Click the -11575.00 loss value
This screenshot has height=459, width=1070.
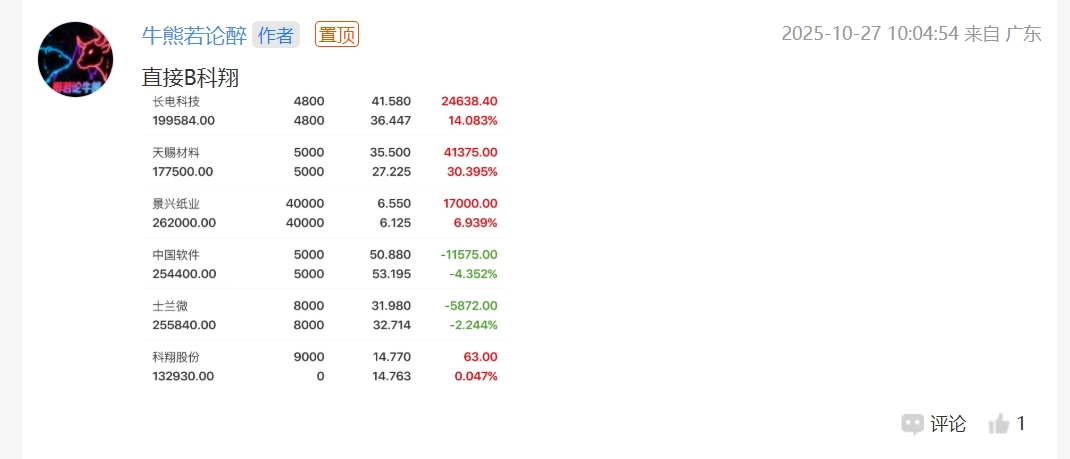point(468,254)
